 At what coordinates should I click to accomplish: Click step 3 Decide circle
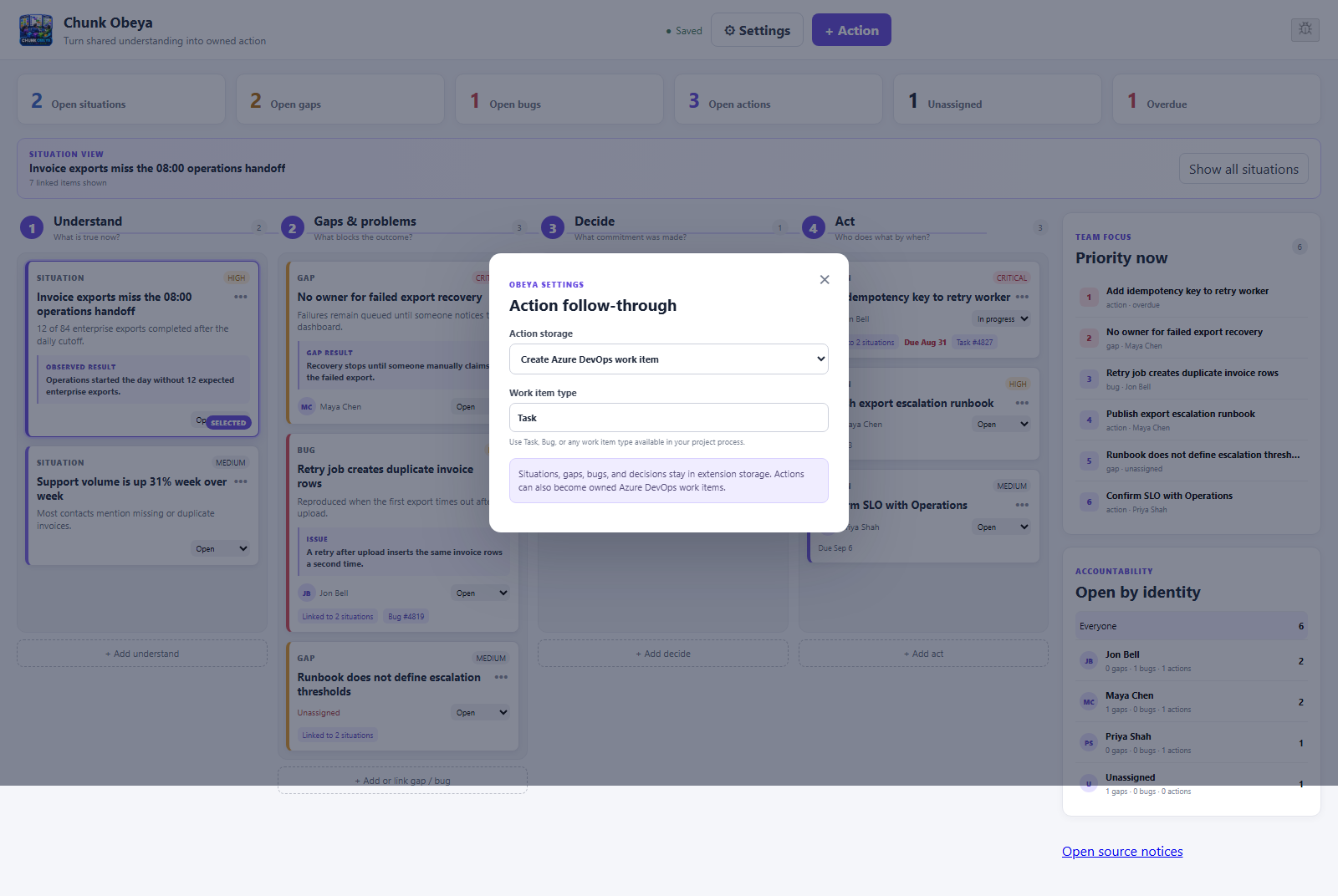click(553, 227)
